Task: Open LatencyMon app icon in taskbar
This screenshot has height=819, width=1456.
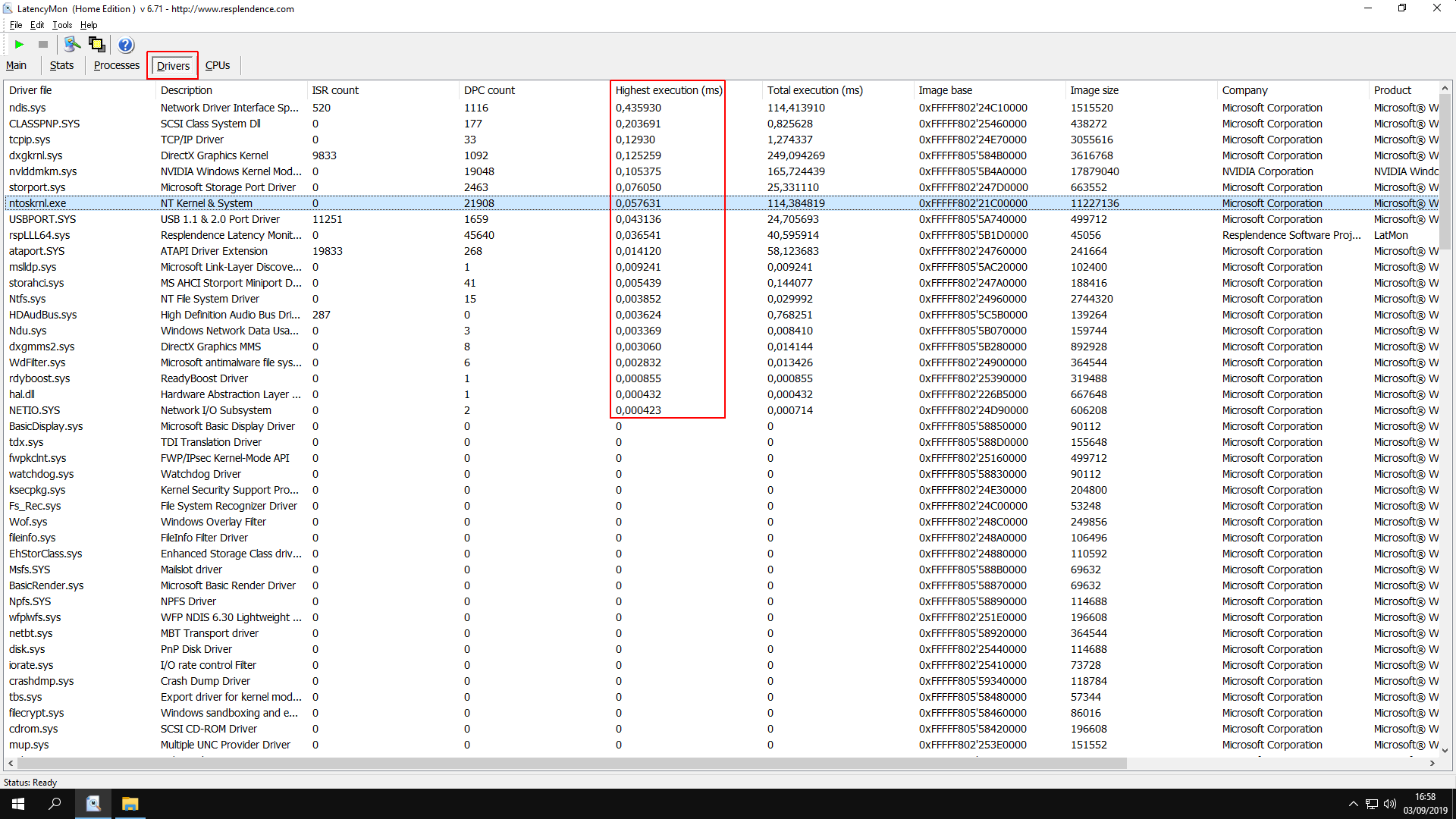Action: (x=93, y=804)
